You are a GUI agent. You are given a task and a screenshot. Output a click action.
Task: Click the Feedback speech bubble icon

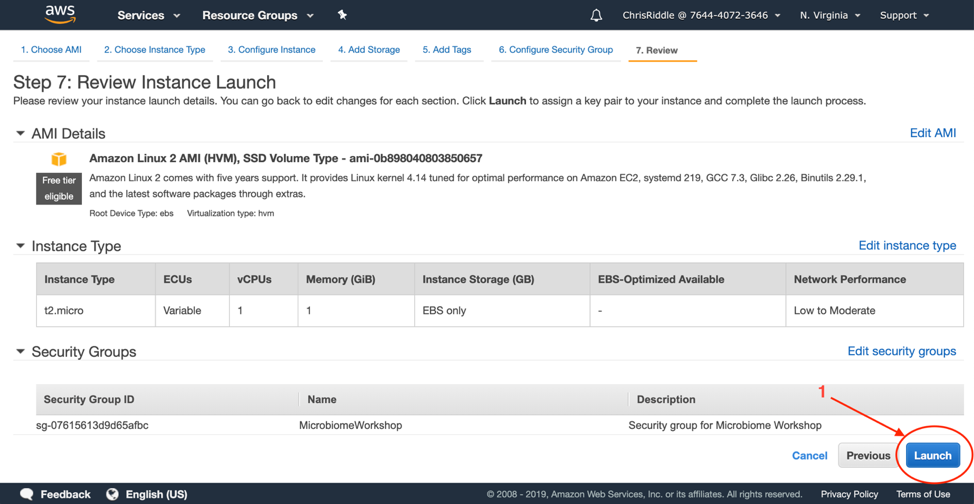(27, 494)
